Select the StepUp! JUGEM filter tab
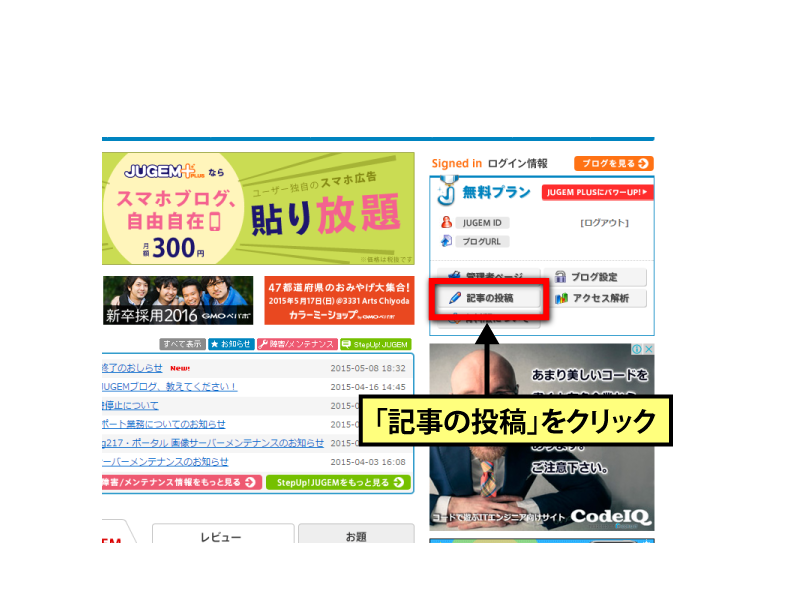The width and height of the screenshot is (800, 600). pos(376,344)
